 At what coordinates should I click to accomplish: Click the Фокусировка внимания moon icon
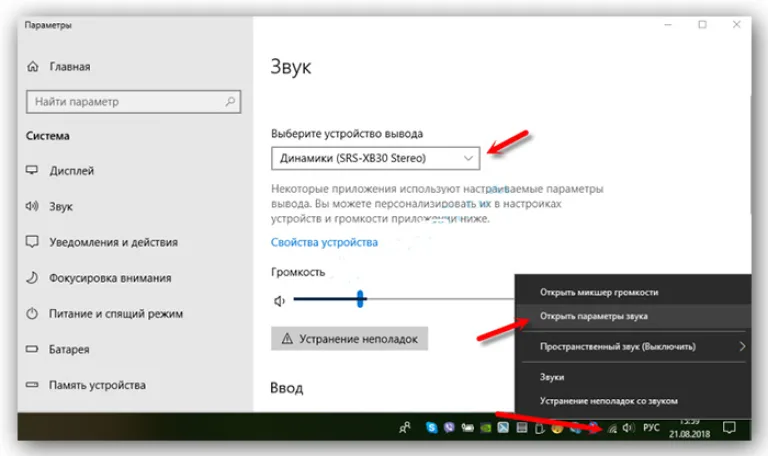pyautogui.click(x=32, y=277)
